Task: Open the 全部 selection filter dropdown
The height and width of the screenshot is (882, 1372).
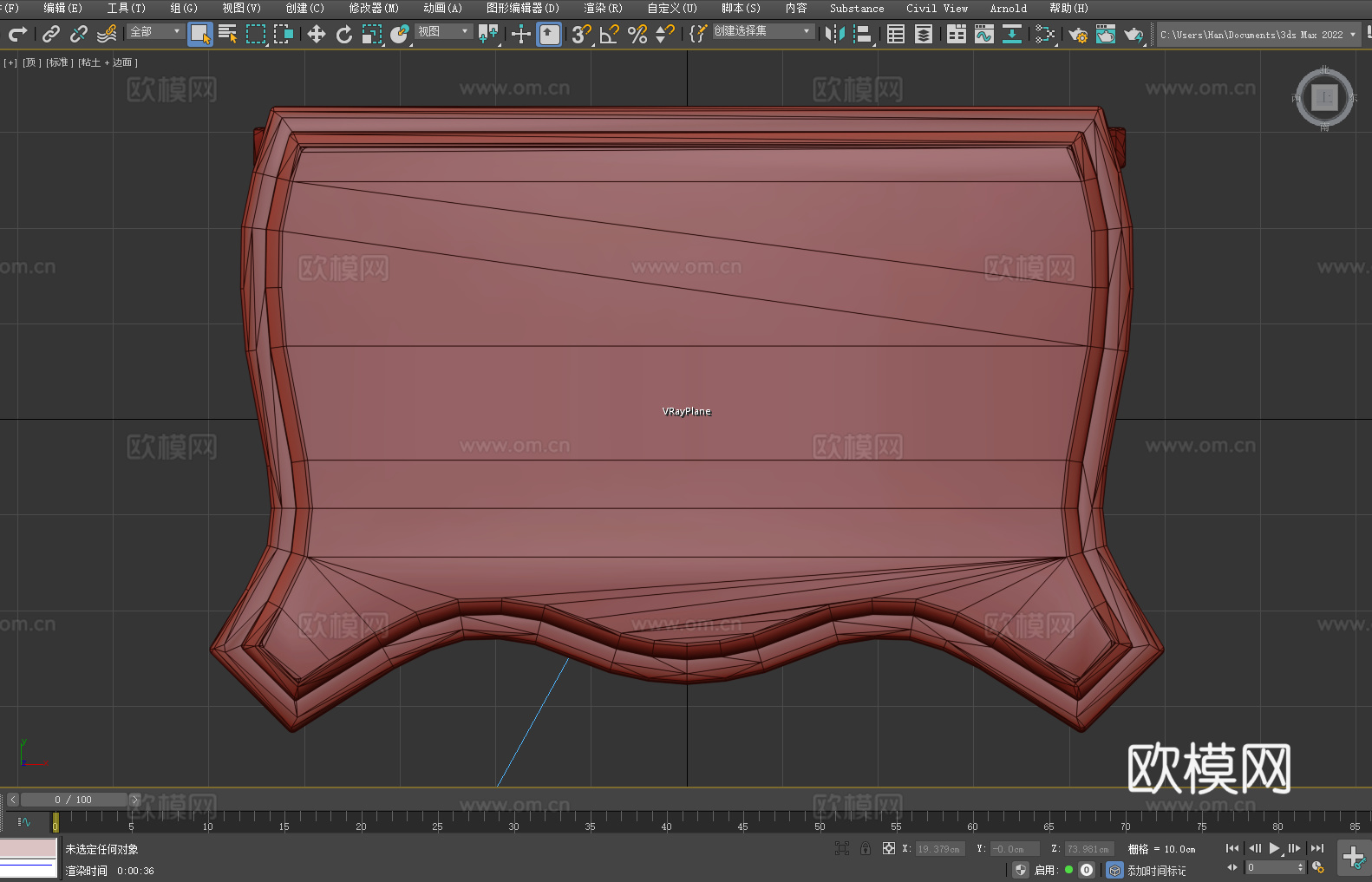Action: (155, 32)
